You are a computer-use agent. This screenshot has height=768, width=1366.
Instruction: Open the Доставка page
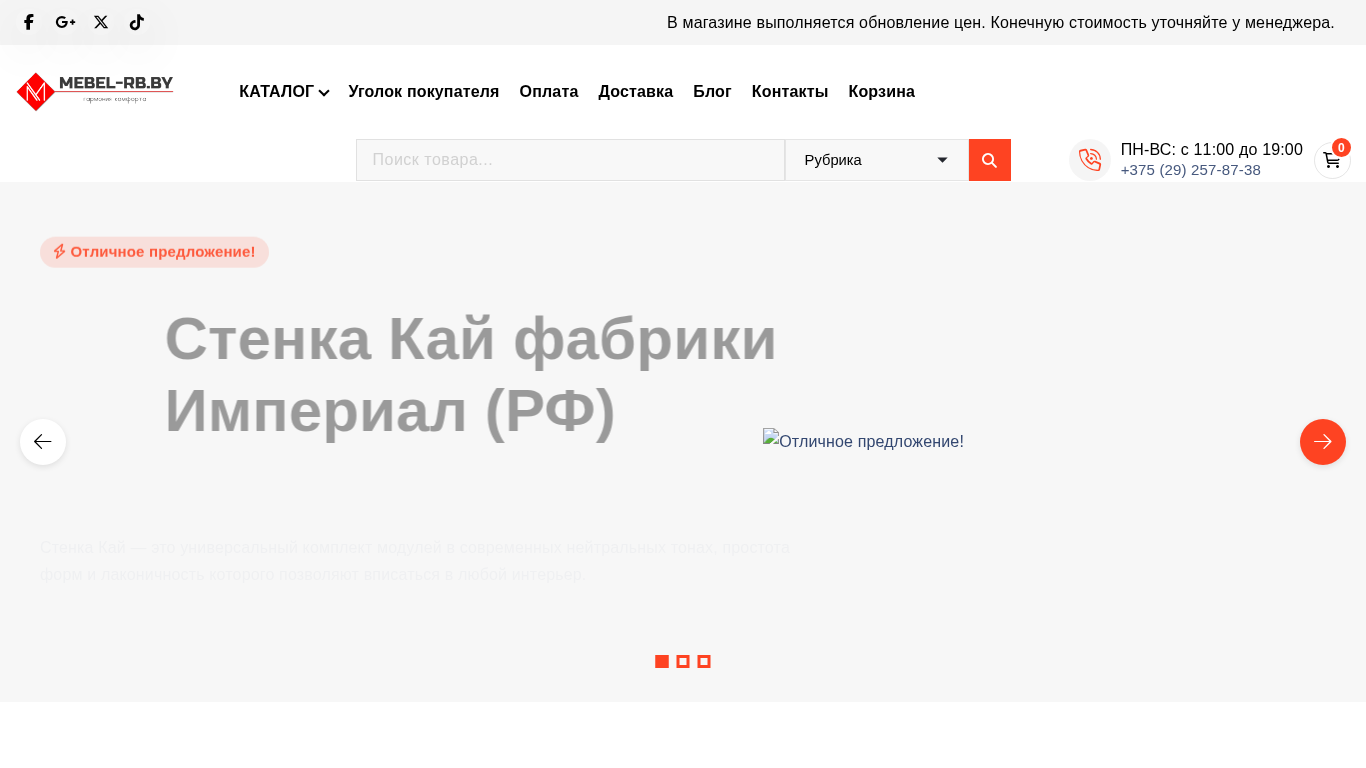636,92
